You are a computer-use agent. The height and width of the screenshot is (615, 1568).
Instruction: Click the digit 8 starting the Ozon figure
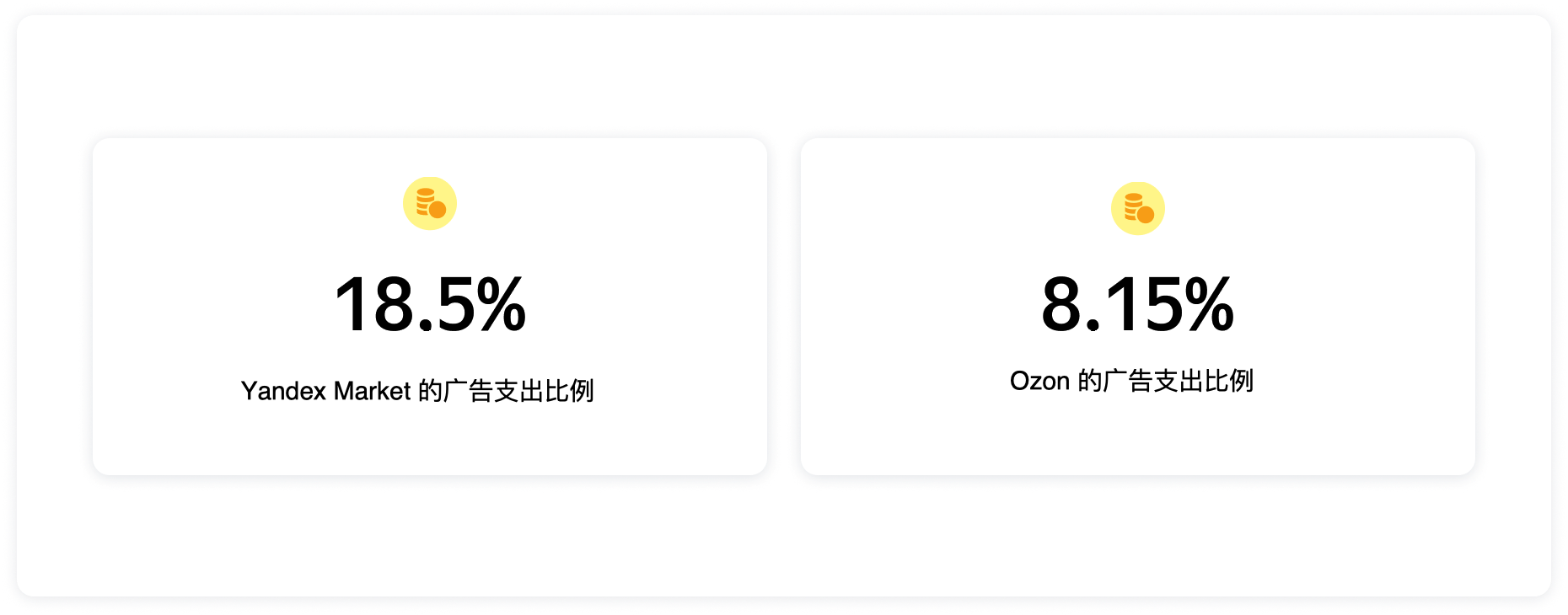[1061, 304]
